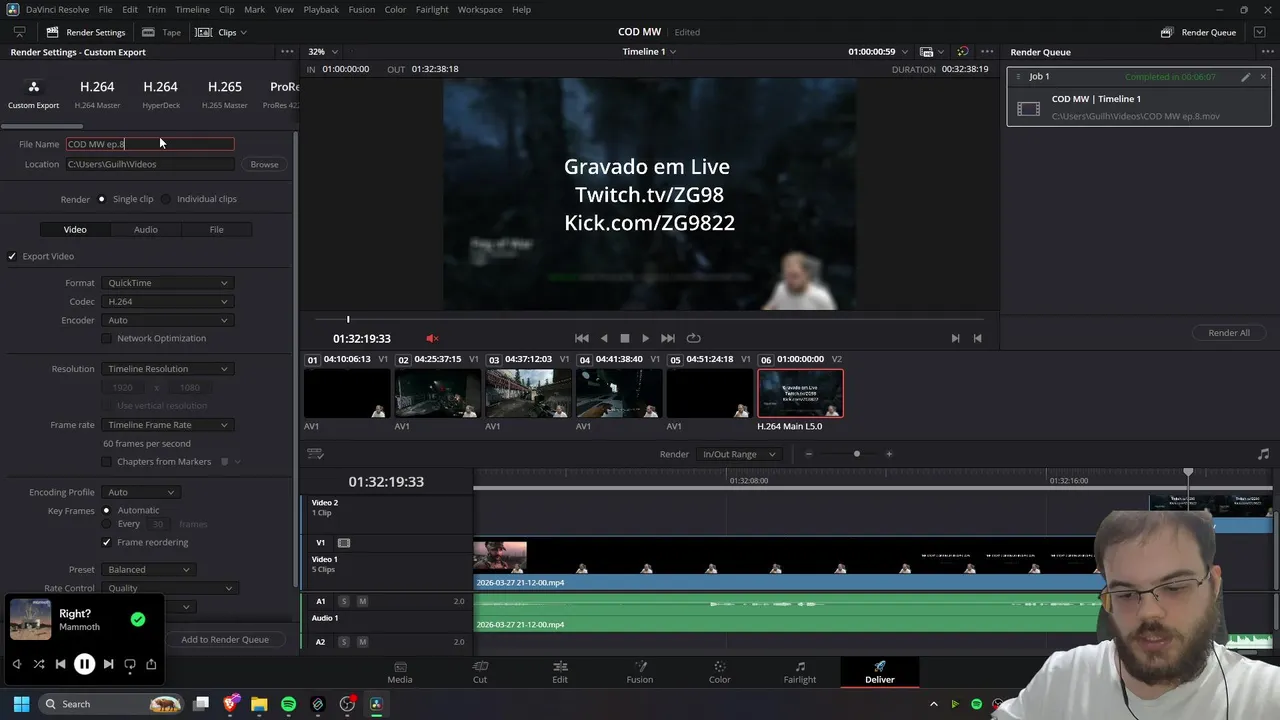Enable Network Optimization checkbox
Viewport: 1280px width, 720px height.
[107, 338]
